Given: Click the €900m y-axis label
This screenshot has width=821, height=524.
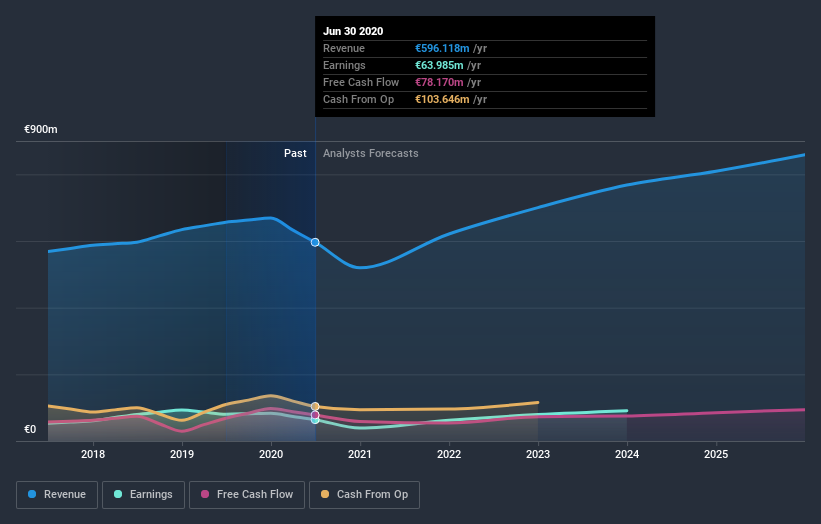Looking at the screenshot, I should [41, 129].
